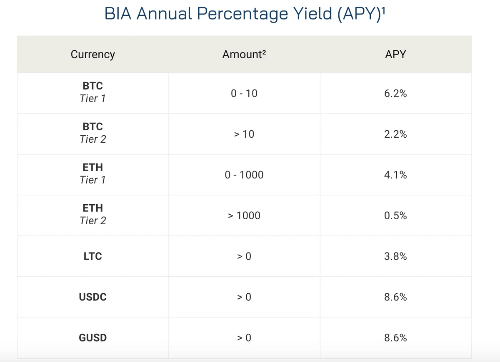
Task: Click the BIA Annual Percentage Yield title
Action: 245,14
